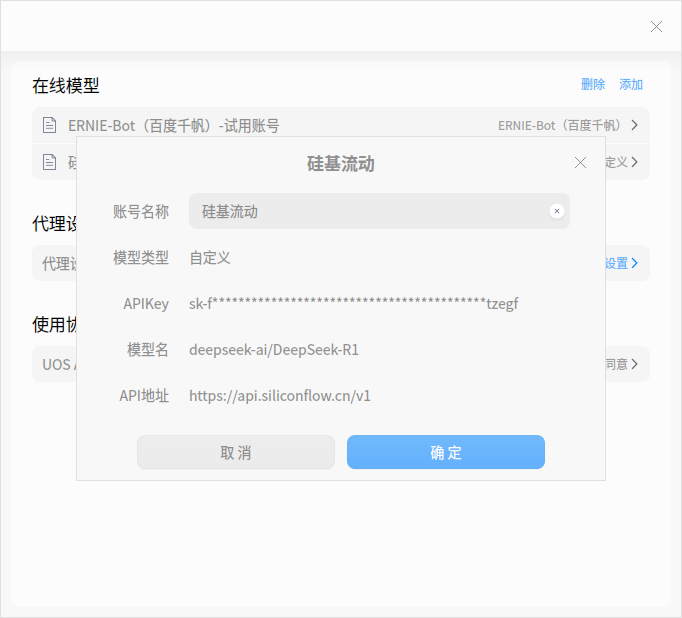This screenshot has height=618, width=682.
Task: Edit the 账号名称 text field
Action: point(379,211)
